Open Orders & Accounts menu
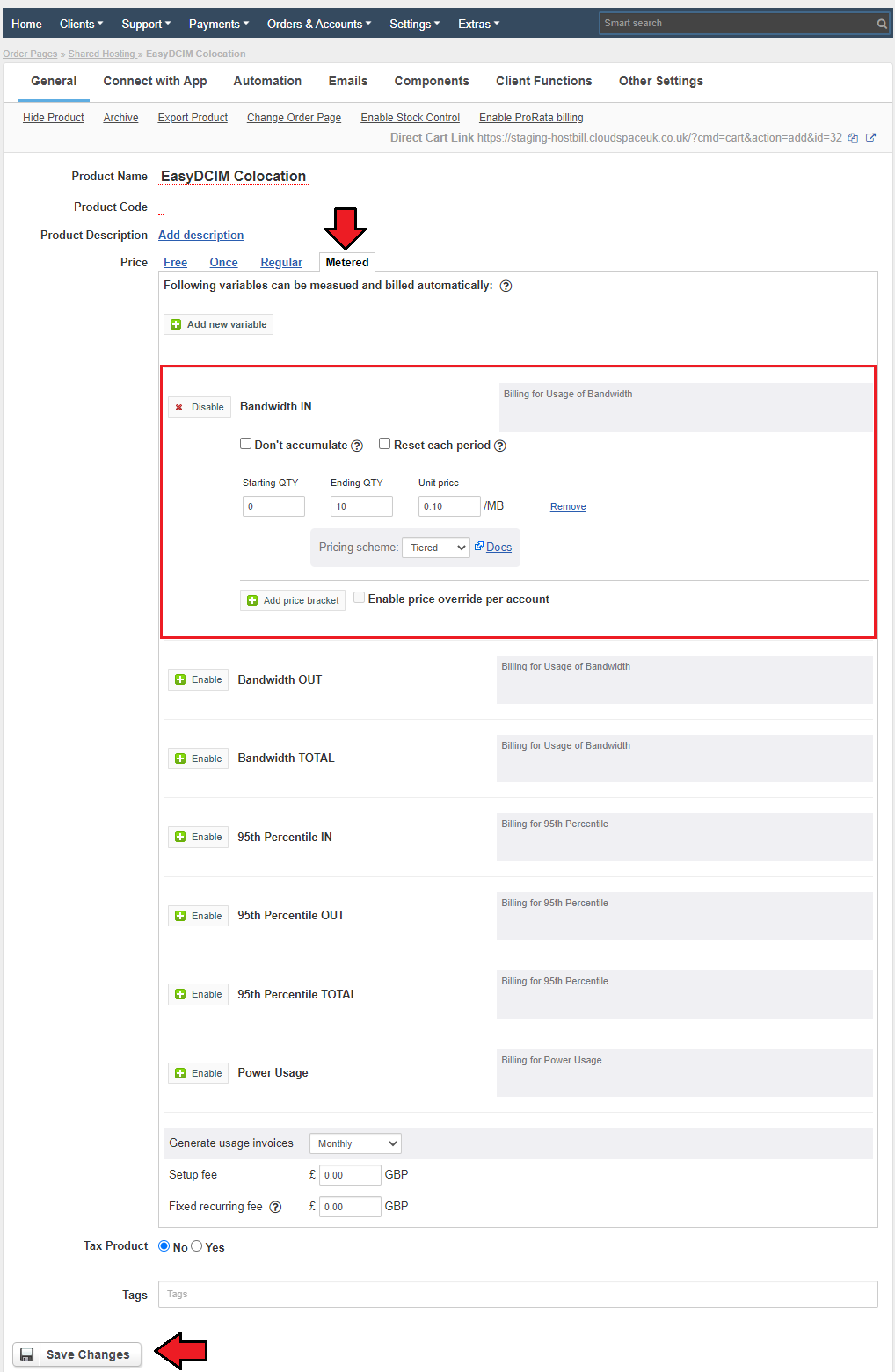The height and width of the screenshot is (1372, 895). tap(319, 24)
